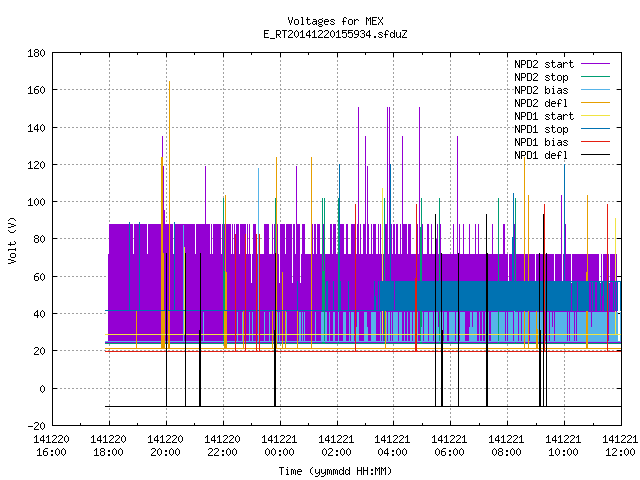This screenshot has height=480, width=640.
Task: Click the red NPD1 bias legend line
Action: pos(595,142)
